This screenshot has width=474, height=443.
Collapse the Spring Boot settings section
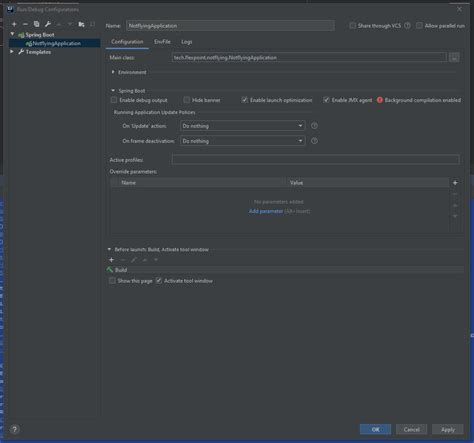click(x=113, y=90)
